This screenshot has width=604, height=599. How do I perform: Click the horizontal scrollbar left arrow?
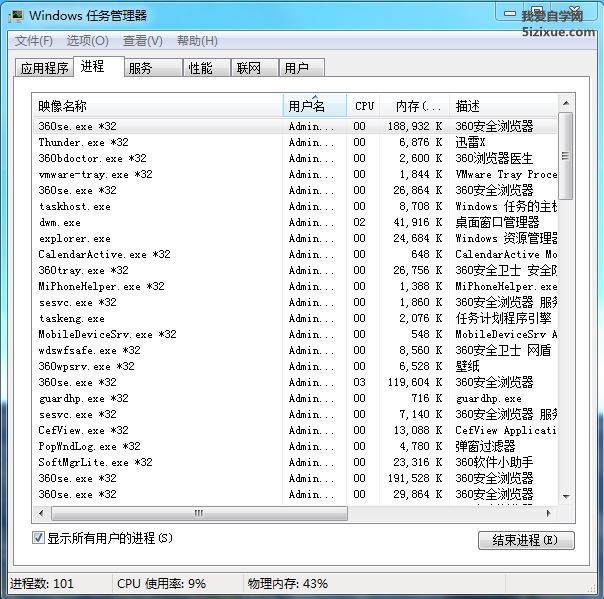(41, 513)
